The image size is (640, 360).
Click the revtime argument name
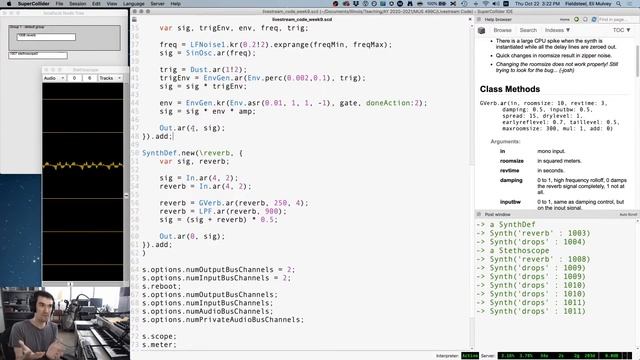click(509, 171)
